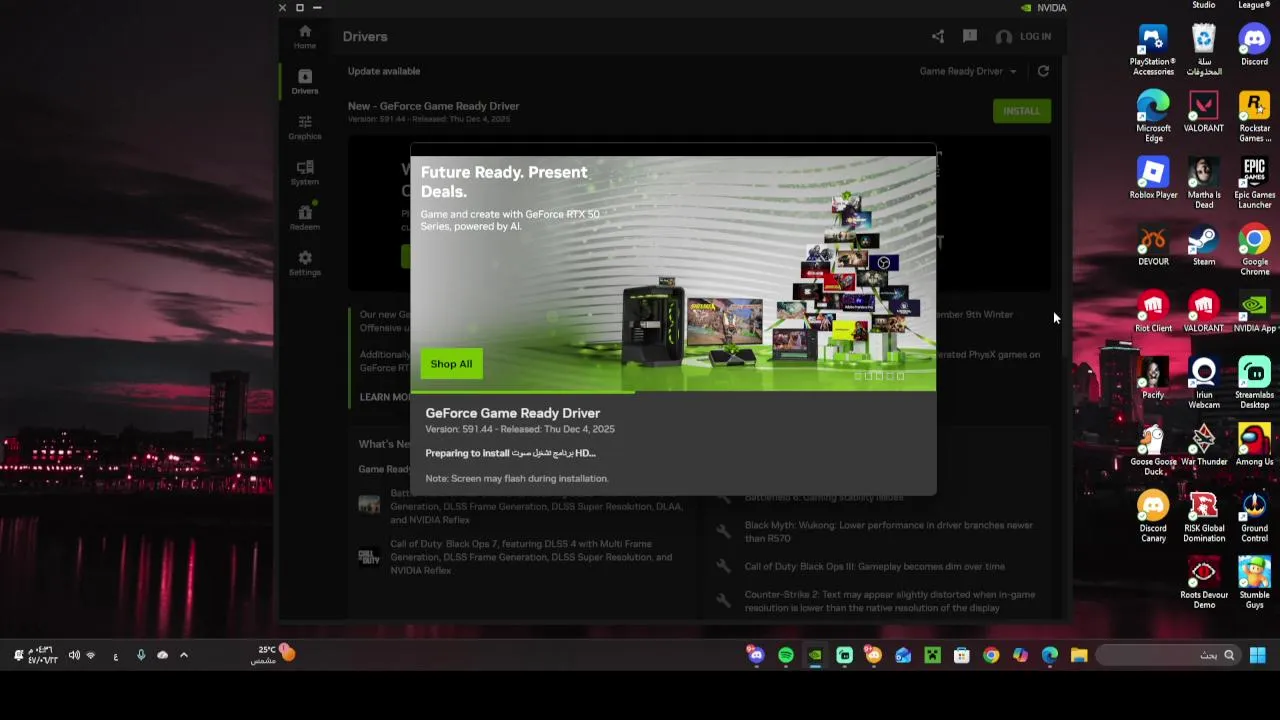The height and width of the screenshot is (720, 1280).
Task: Open Rockstar Games desktop icon
Action: tap(1254, 117)
